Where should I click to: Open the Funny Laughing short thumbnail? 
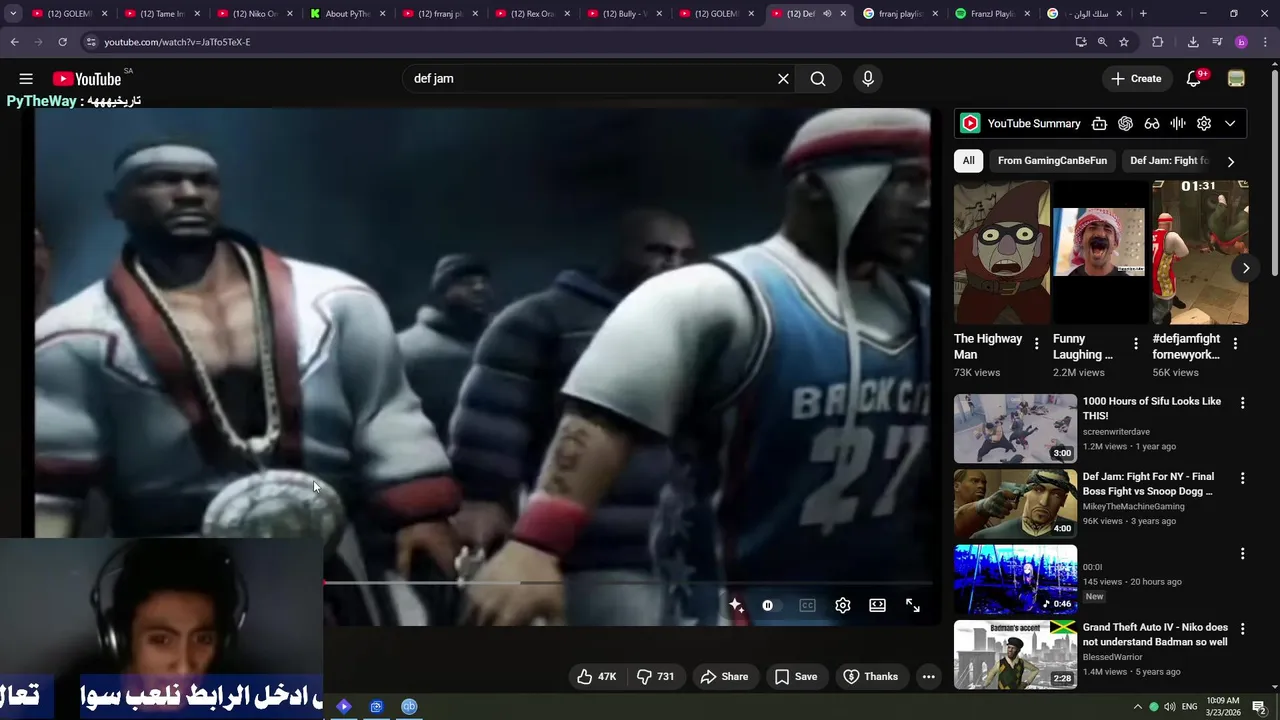click(x=1098, y=252)
